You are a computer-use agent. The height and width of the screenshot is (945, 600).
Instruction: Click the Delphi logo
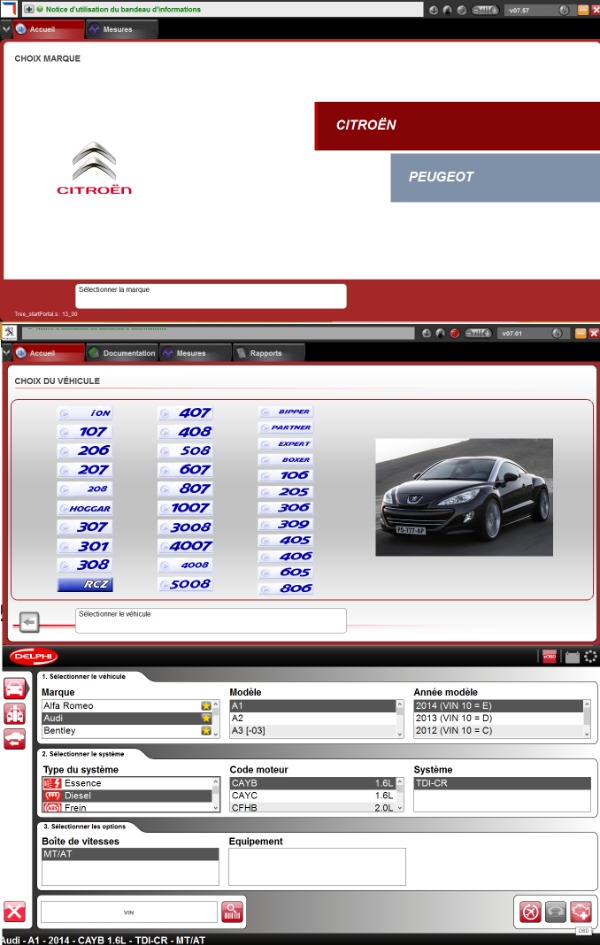click(34, 656)
